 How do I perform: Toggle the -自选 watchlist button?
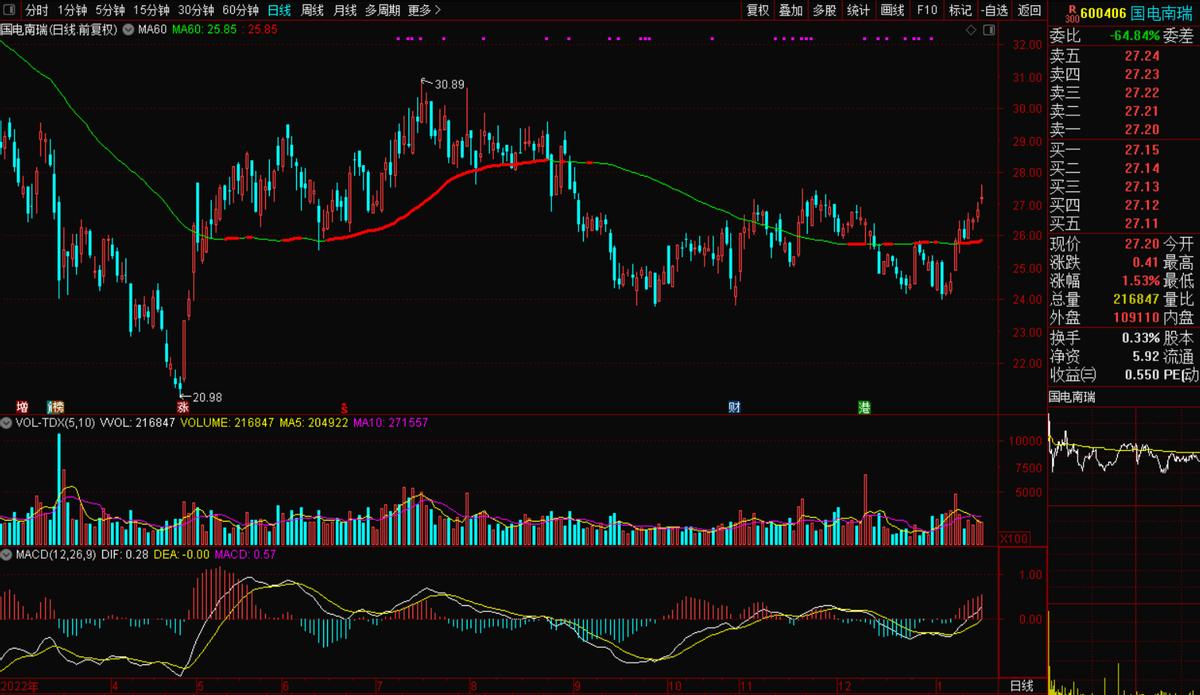[x=994, y=10]
